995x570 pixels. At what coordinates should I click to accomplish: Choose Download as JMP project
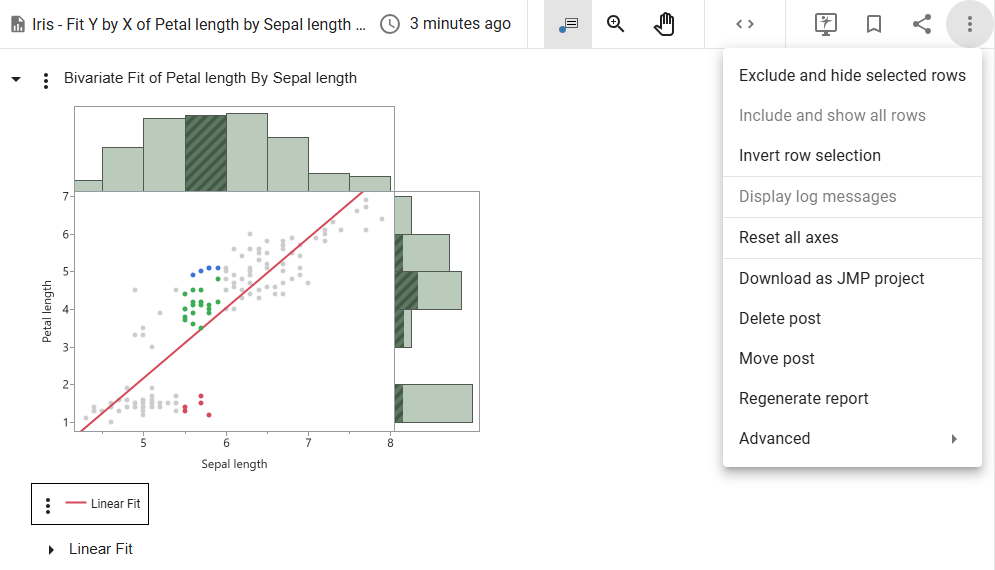pyautogui.click(x=831, y=278)
